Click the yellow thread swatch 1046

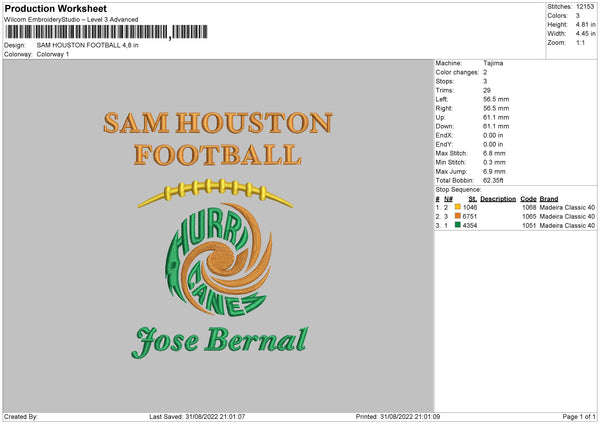458,207
